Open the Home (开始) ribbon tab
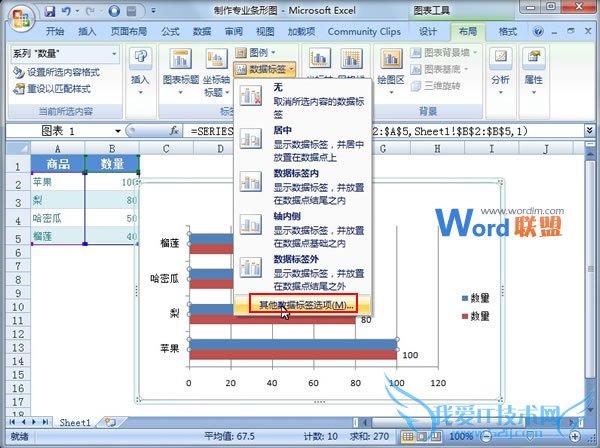600x448 pixels. (55, 31)
